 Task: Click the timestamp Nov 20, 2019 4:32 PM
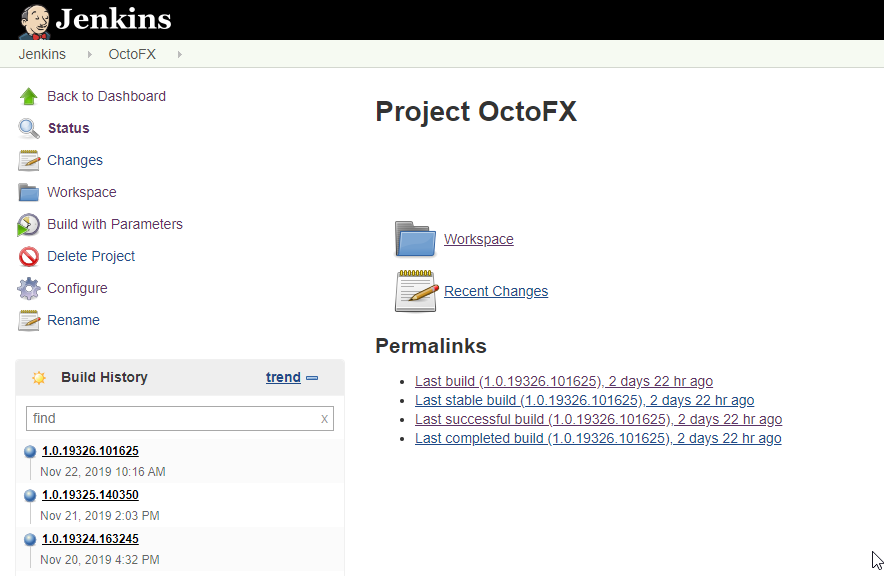(x=100, y=560)
